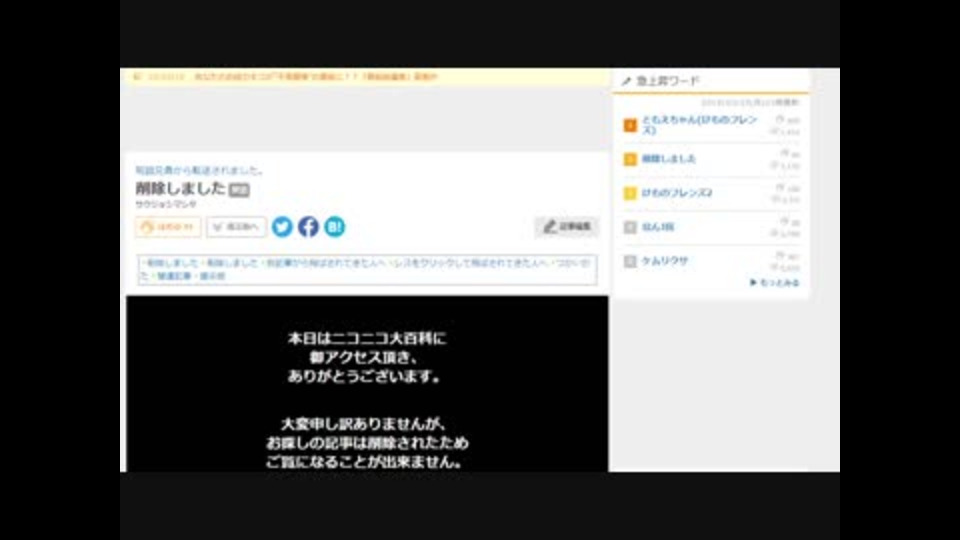Click the サクジョシマシタ reading text under the title
The image size is (960, 540).
[x=166, y=204]
